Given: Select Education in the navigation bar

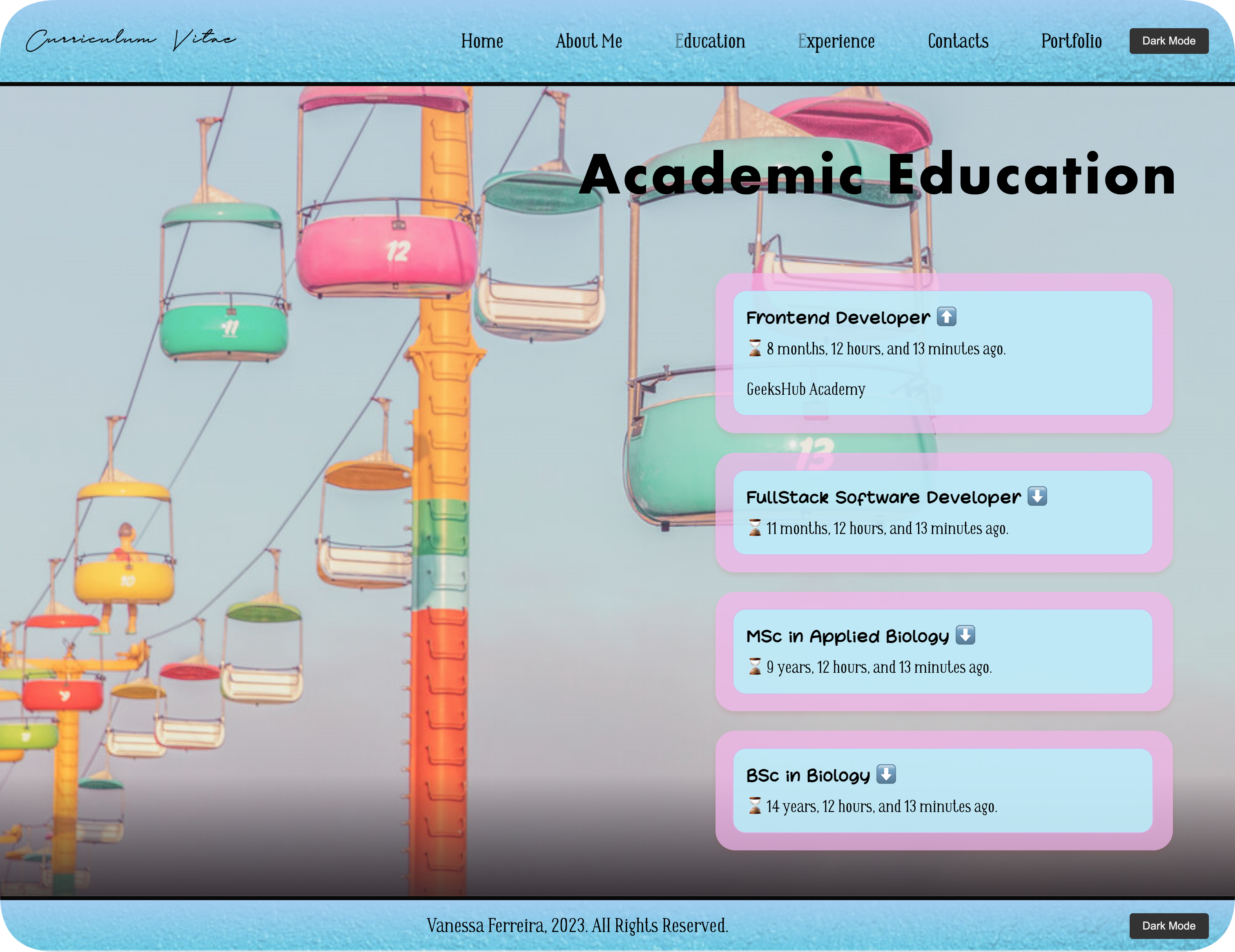Looking at the screenshot, I should click(x=710, y=41).
